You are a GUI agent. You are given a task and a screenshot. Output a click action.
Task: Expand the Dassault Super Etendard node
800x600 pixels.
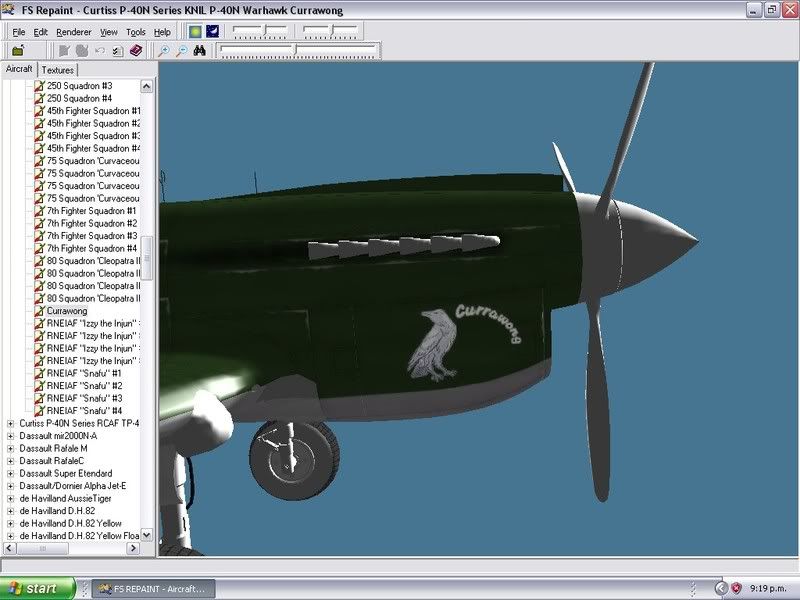[10, 473]
